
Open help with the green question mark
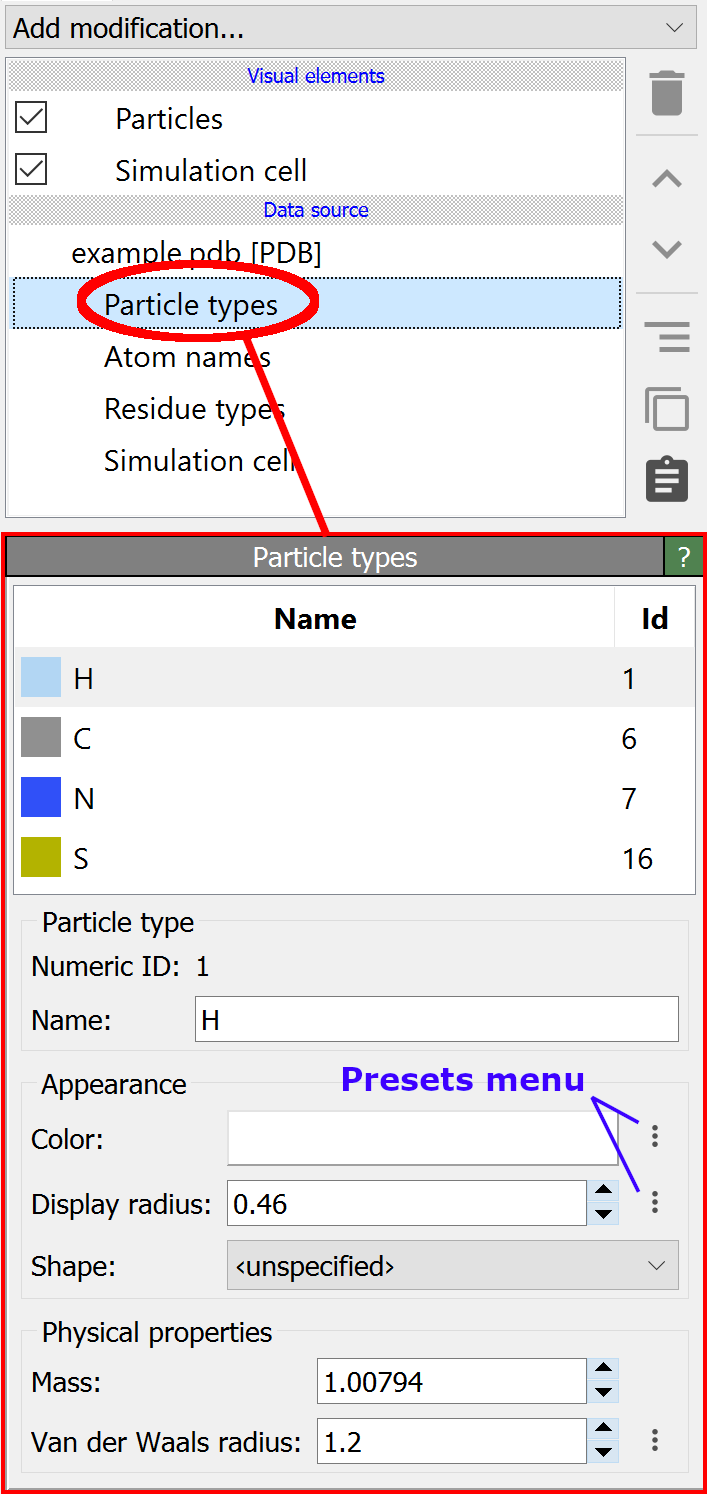[683, 557]
